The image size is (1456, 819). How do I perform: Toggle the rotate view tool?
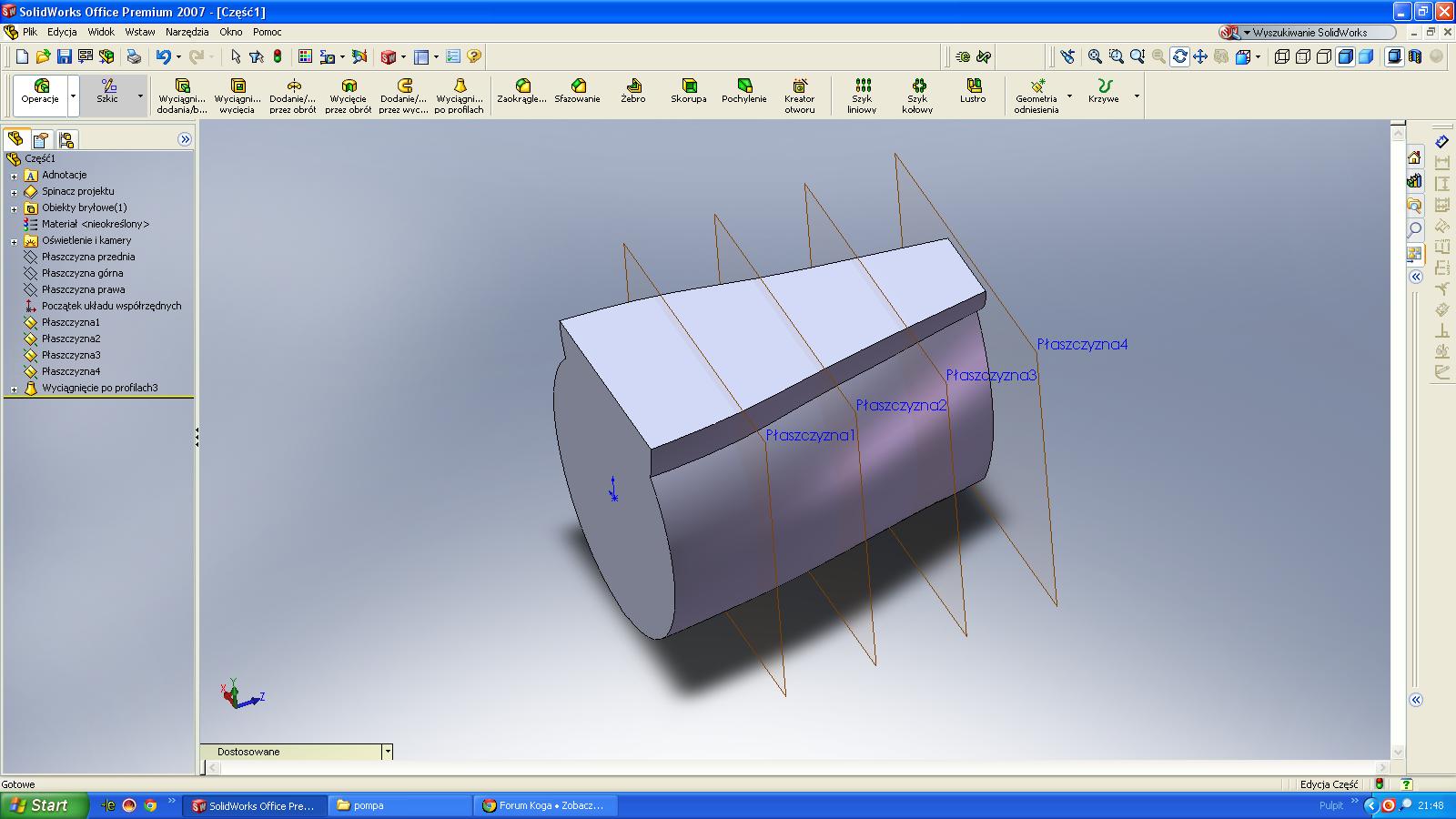[x=1179, y=56]
